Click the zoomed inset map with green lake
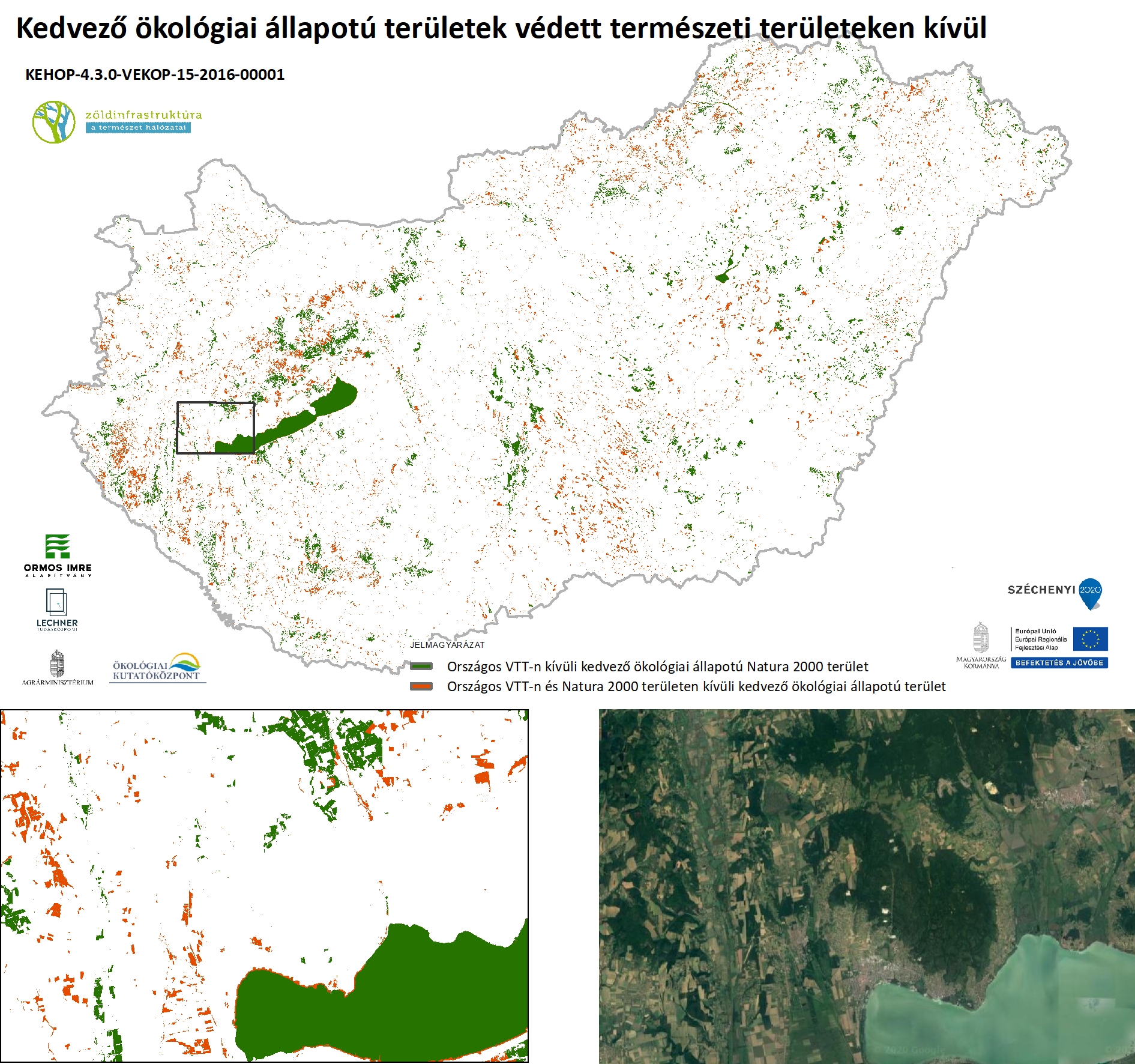This screenshot has height=1064, width=1135. click(264, 886)
